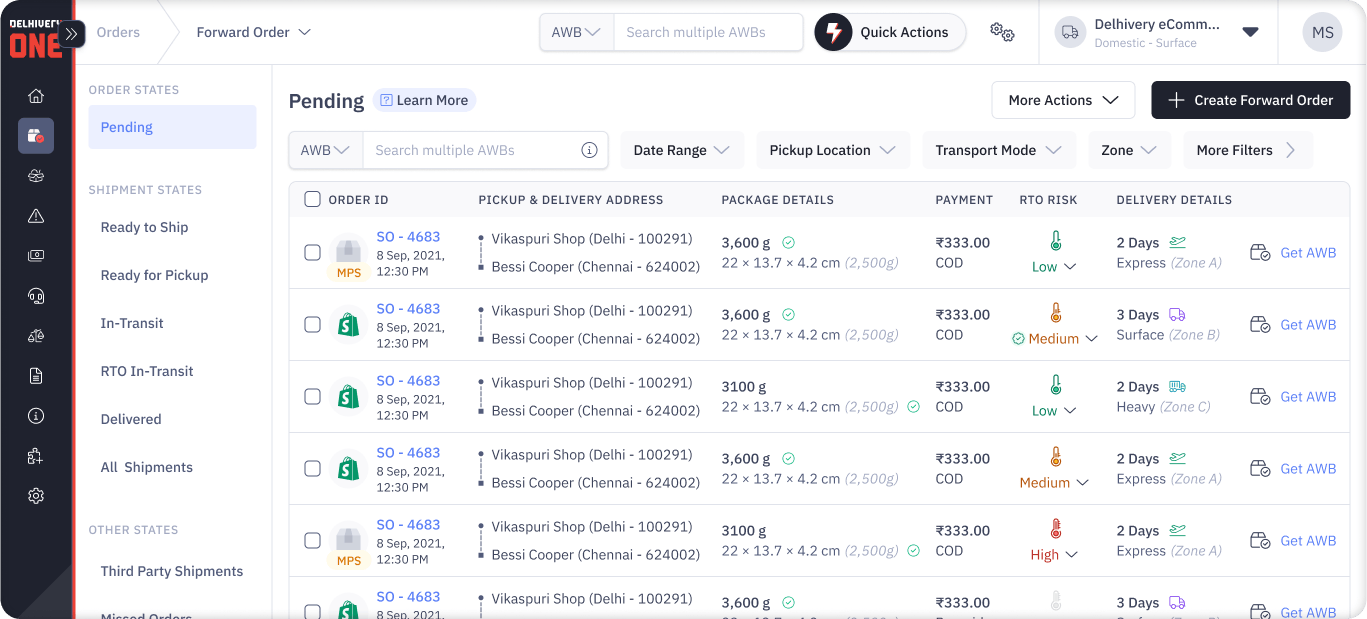Click the weighing scale icon in sidebar
Image resolution: width=1367 pixels, height=619 pixels.
[x=36, y=336]
